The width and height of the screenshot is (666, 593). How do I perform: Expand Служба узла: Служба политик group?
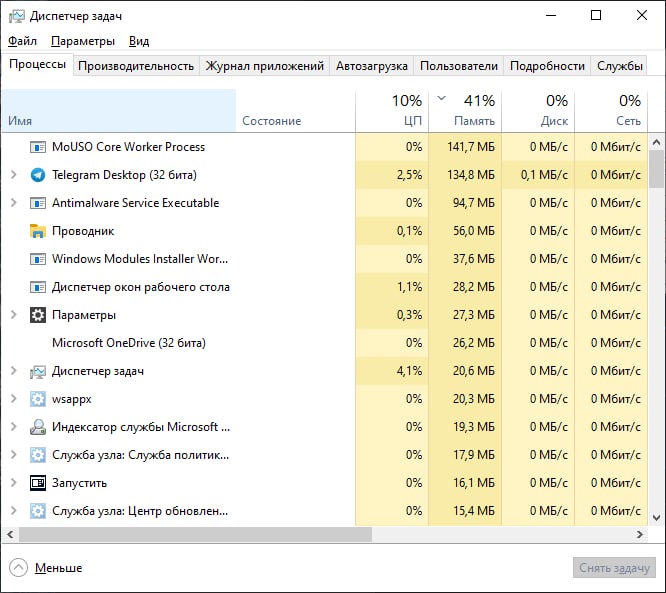tap(14, 455)
